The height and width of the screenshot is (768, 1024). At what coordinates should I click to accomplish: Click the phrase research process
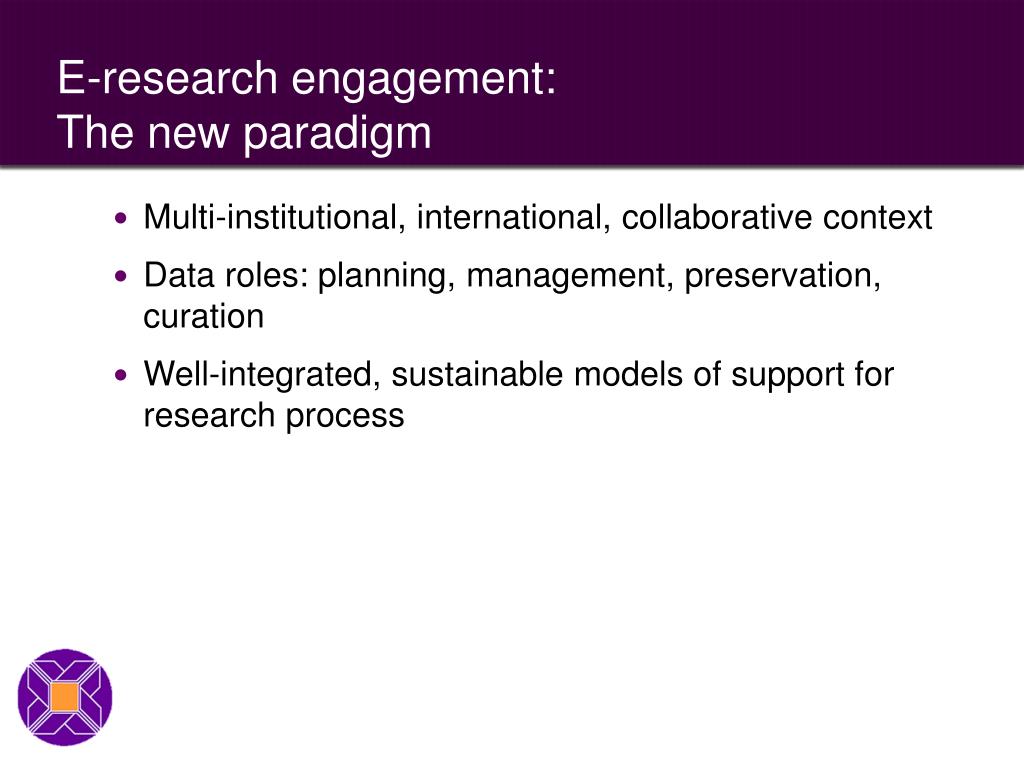click(274, 417)
